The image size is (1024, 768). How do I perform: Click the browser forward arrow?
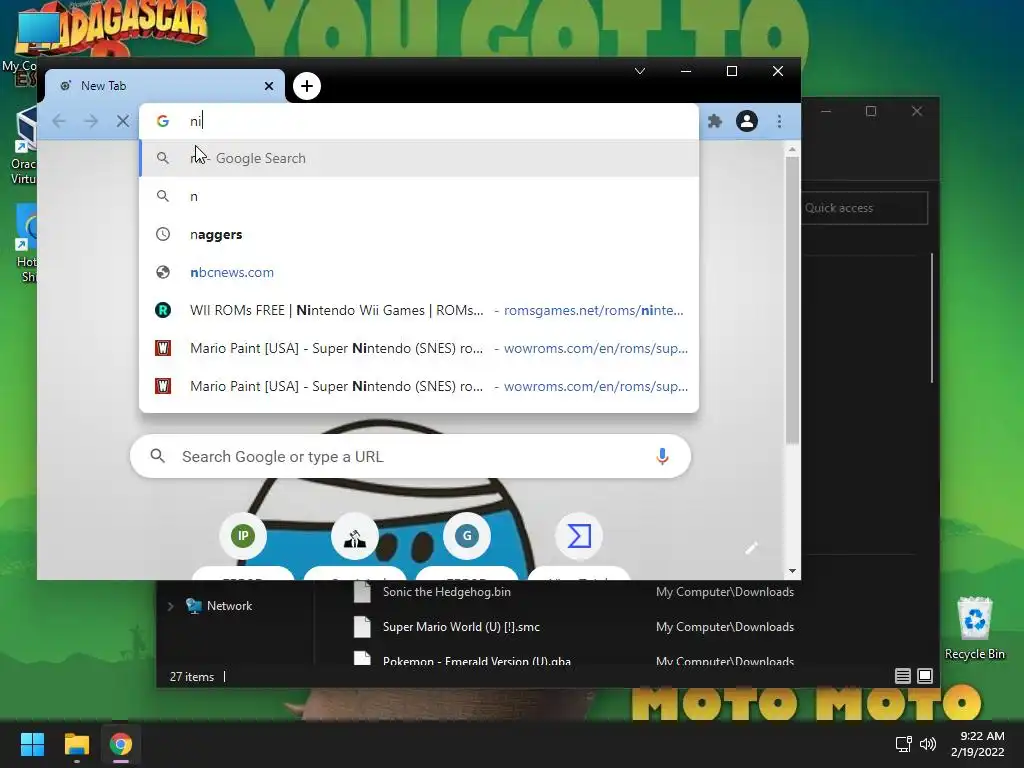pos(91,121)
